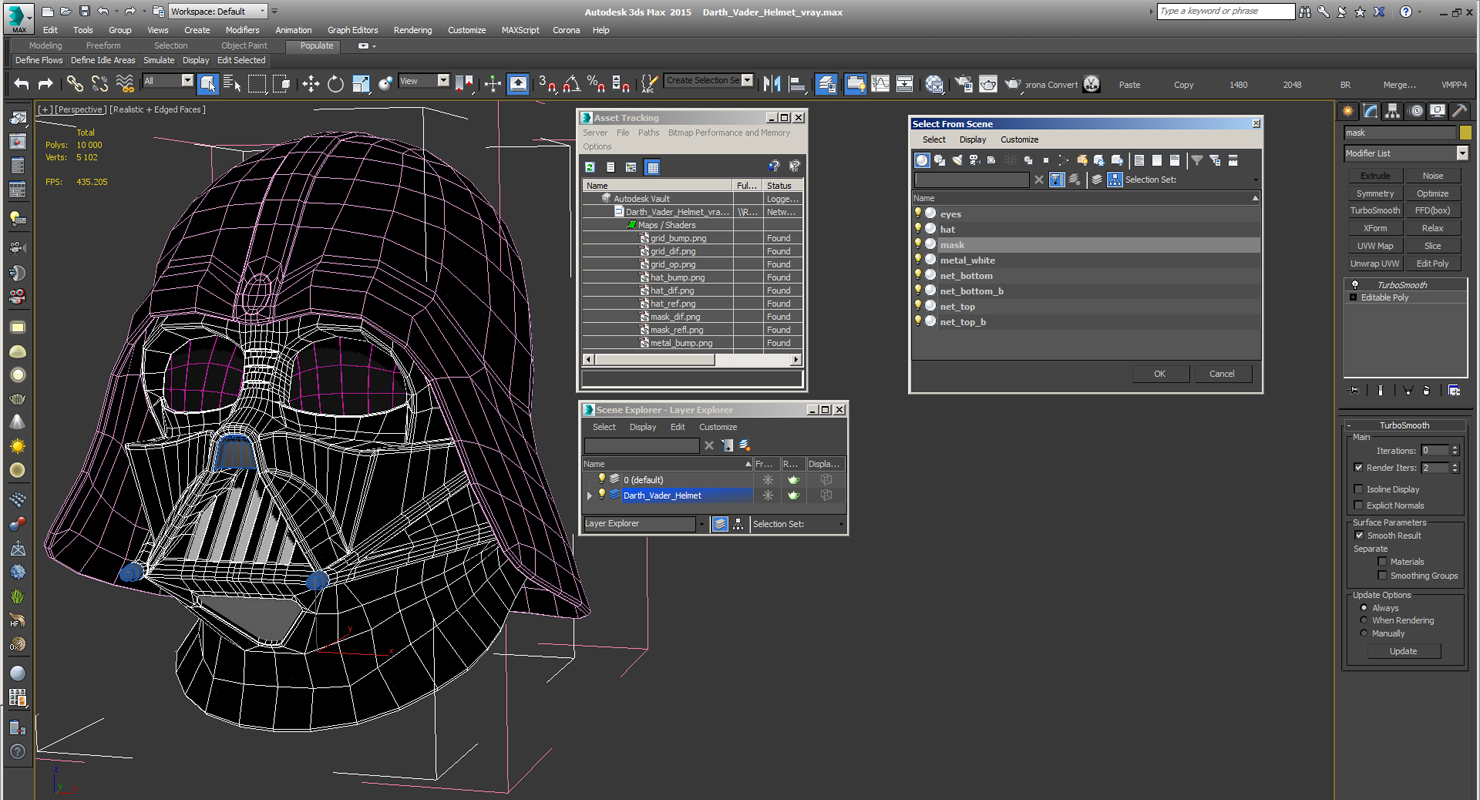Switch to the Freeform ribbon tab
Image resolution: width=1480 pixels, height=800 pixels.
coord(103,46)
